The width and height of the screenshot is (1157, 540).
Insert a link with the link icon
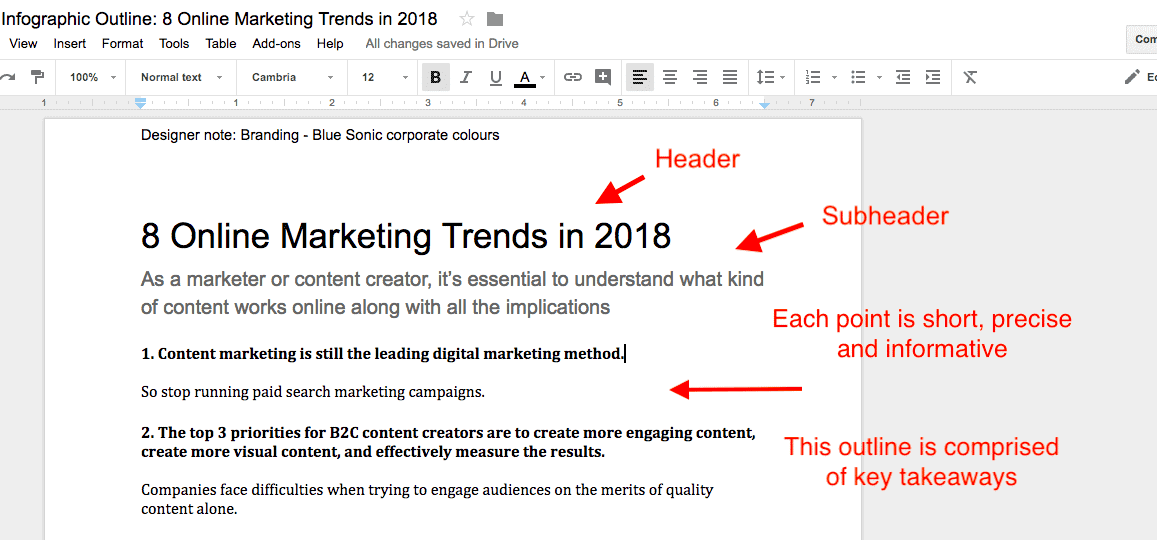pos(573,77)
